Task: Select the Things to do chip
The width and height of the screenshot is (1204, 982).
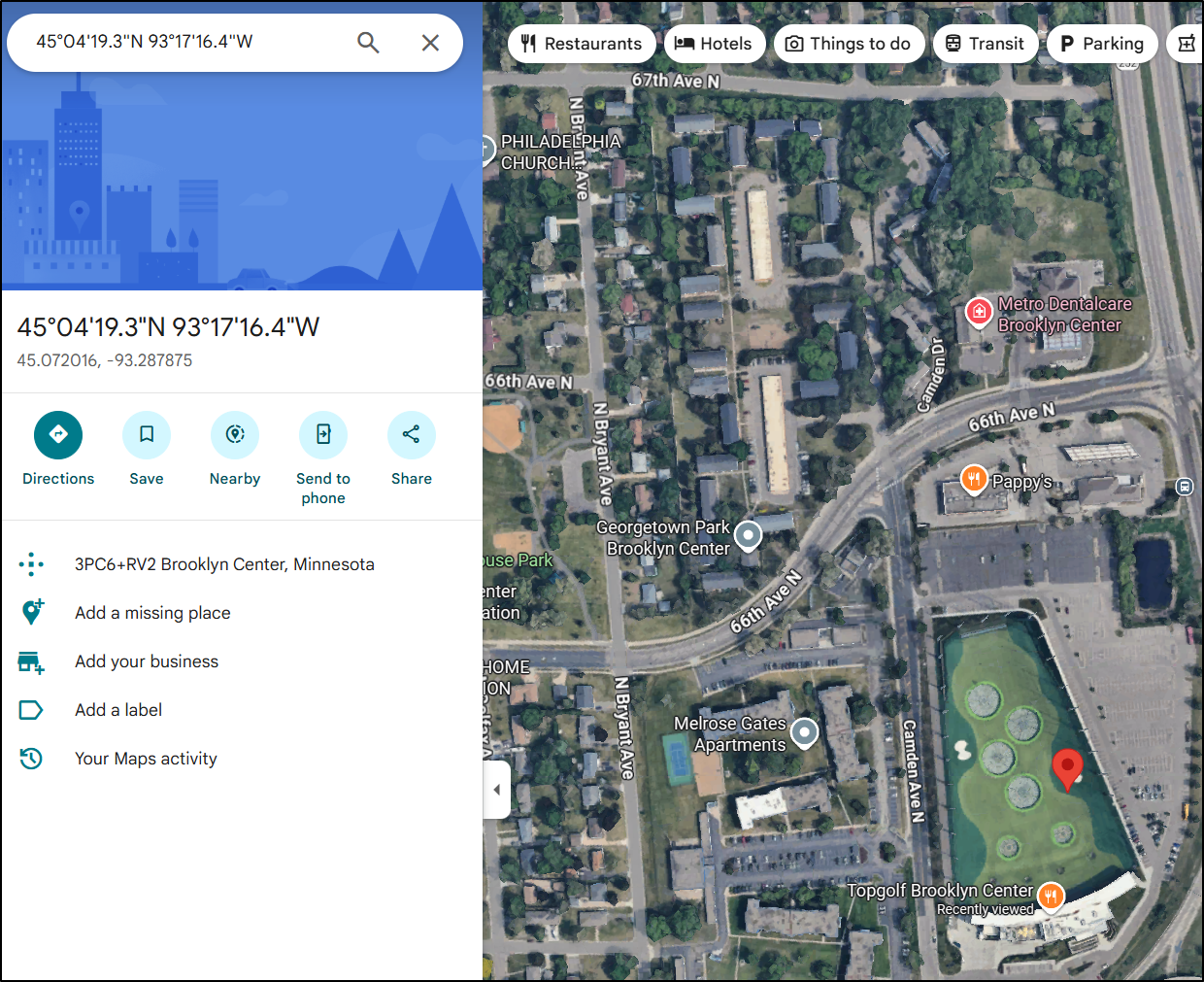Action: click(849, 44)
